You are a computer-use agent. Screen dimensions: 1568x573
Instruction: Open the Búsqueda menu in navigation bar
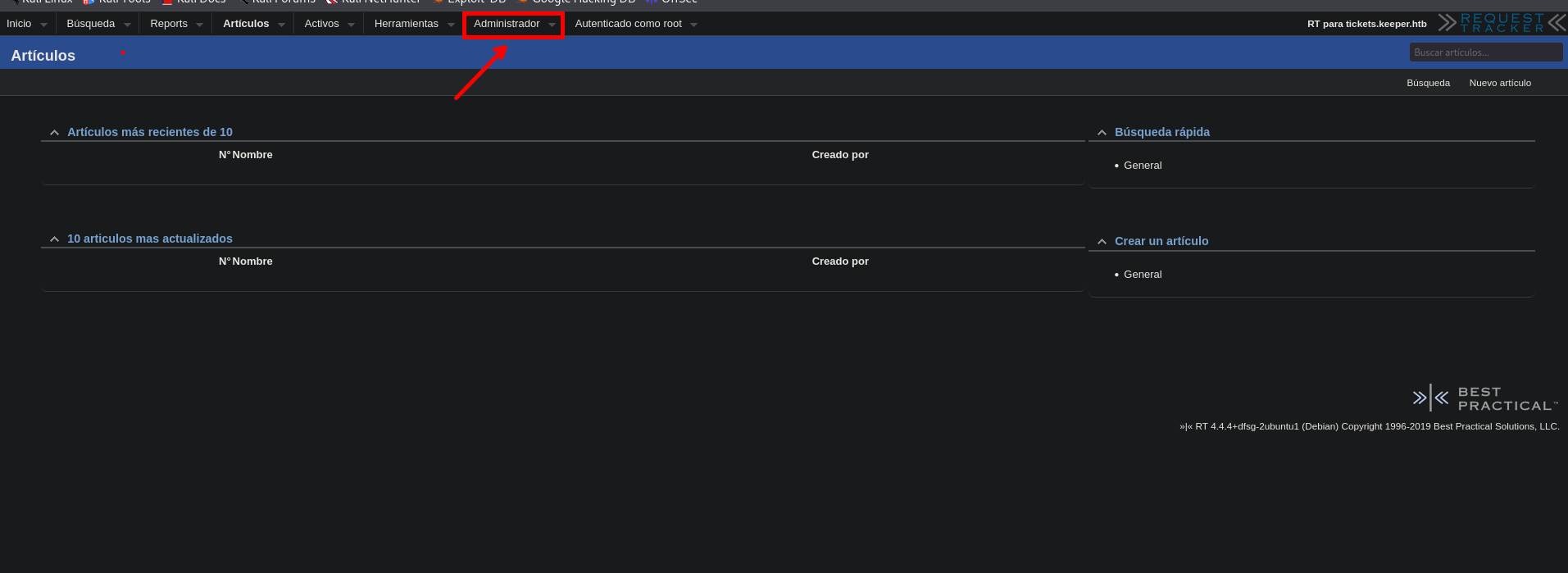click(91, 24)
